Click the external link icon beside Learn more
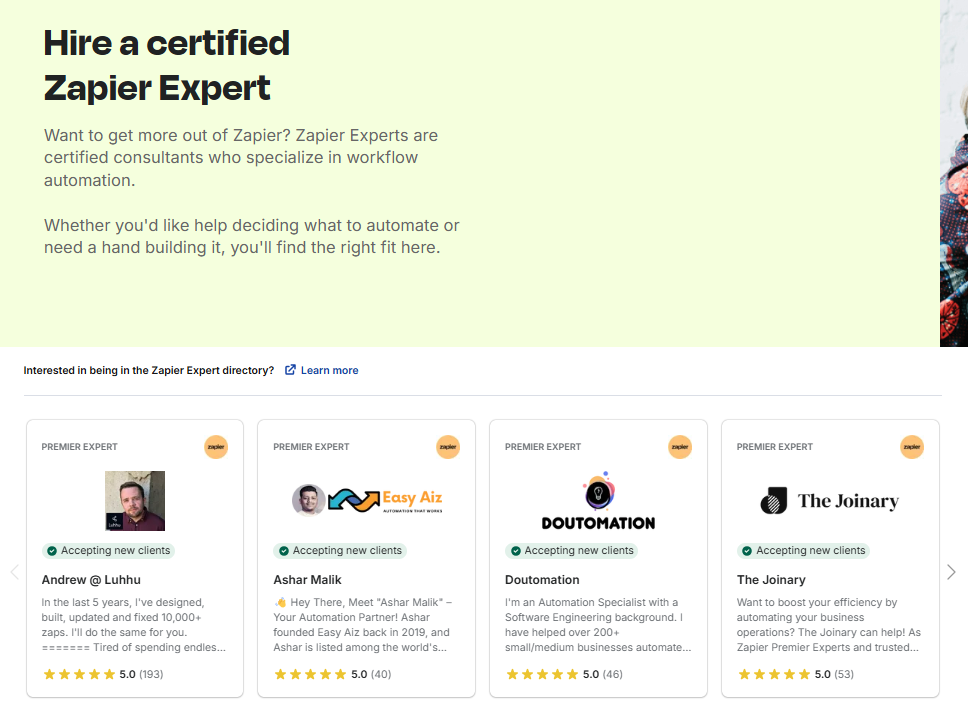 tap(290, 370)
